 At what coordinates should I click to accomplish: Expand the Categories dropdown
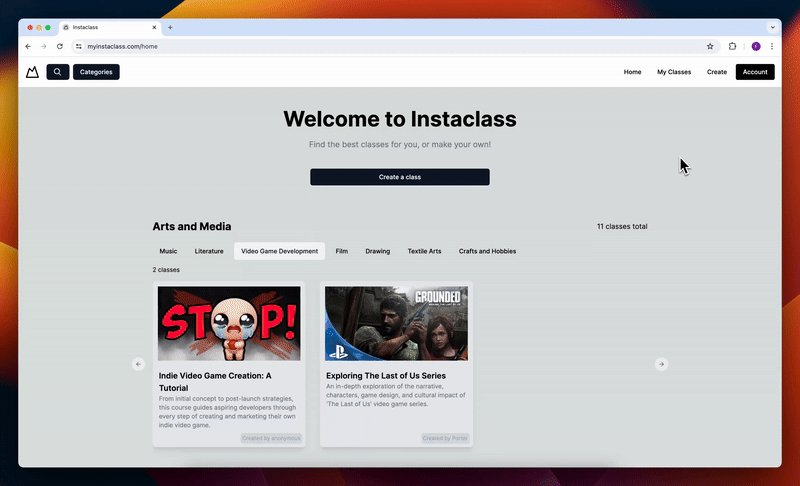pos(96,72)
